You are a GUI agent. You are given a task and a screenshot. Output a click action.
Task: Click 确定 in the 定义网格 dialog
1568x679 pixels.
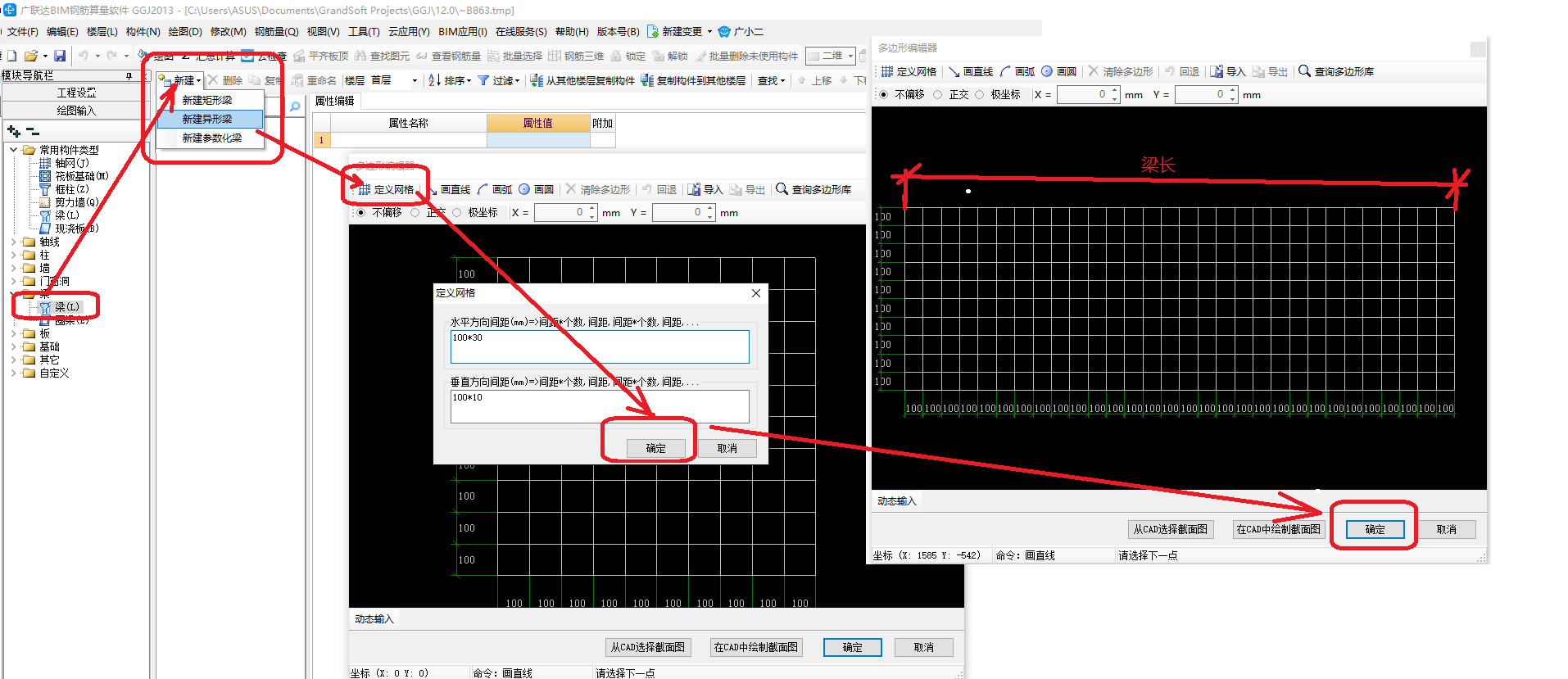[656, 448]
